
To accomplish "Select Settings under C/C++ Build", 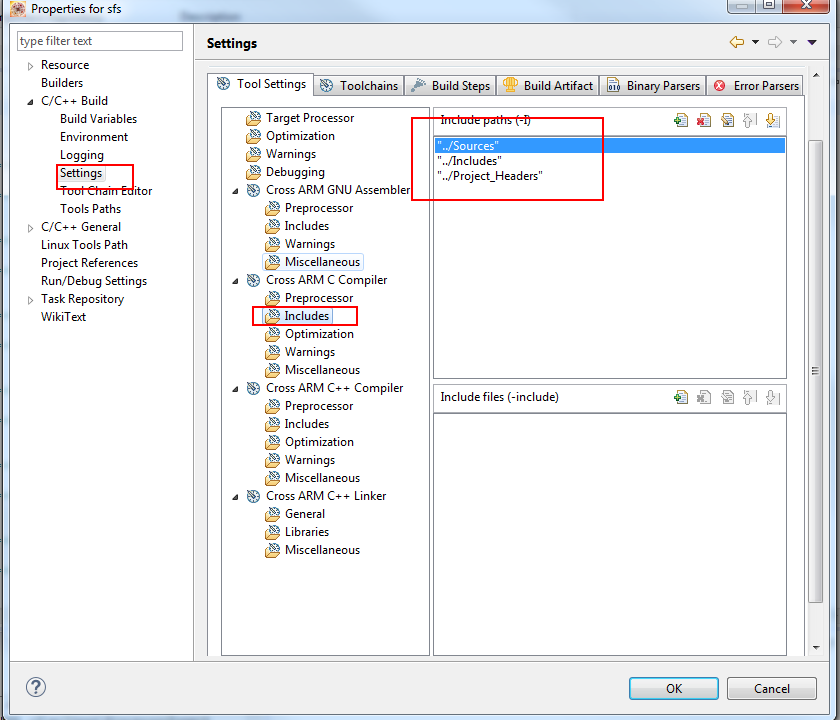I will (81, 173).
